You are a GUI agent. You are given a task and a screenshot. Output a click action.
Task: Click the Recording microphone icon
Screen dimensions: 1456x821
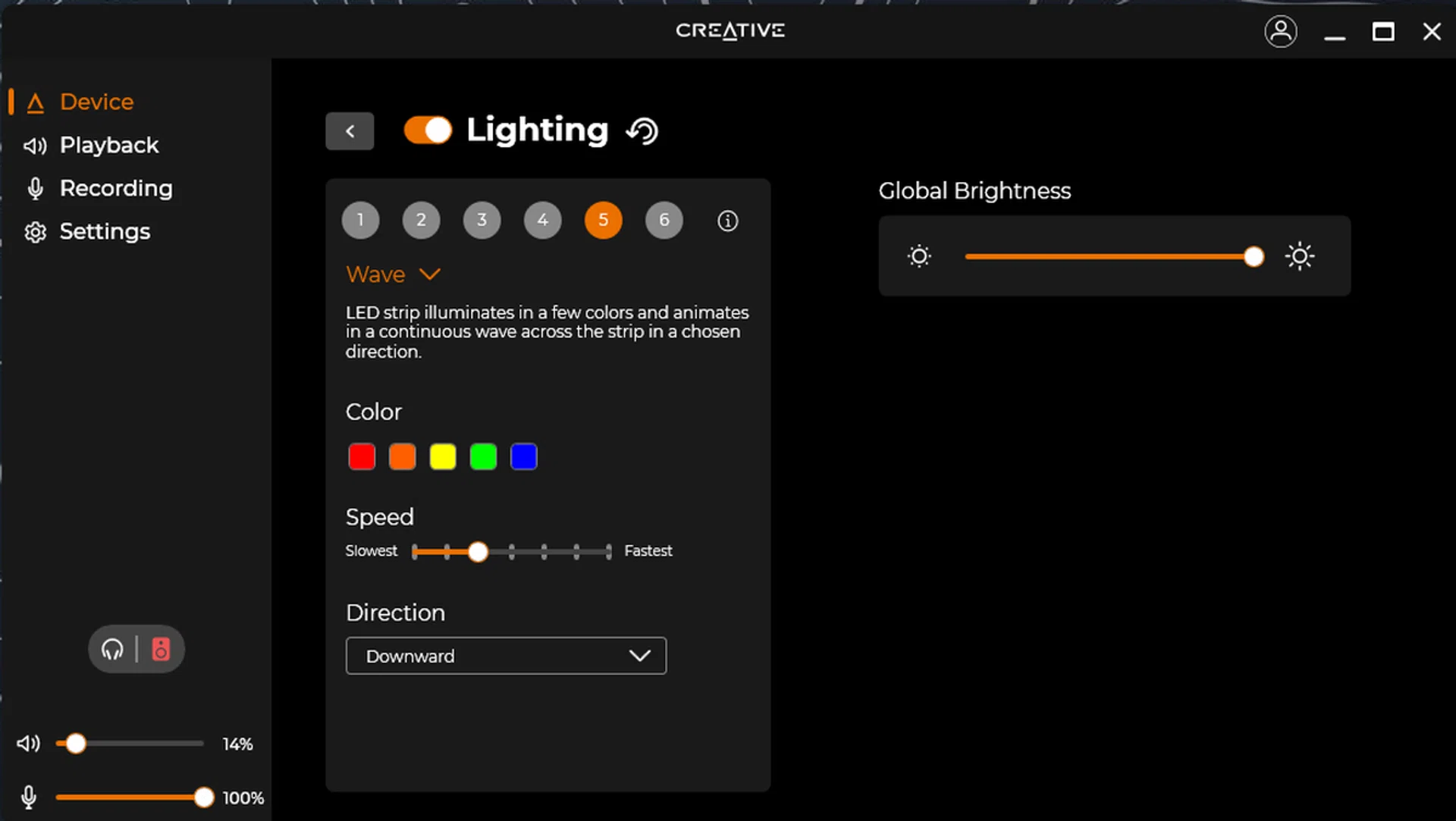click(x=35, y=188)
